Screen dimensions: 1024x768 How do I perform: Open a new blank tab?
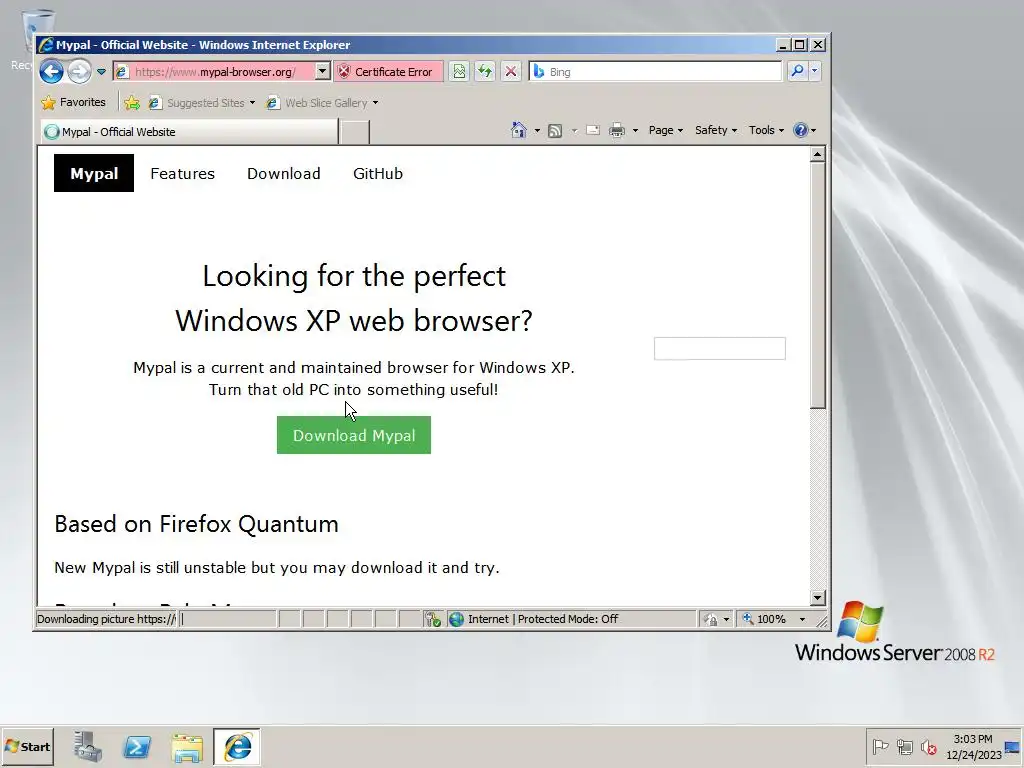click(x=355, y=132)
